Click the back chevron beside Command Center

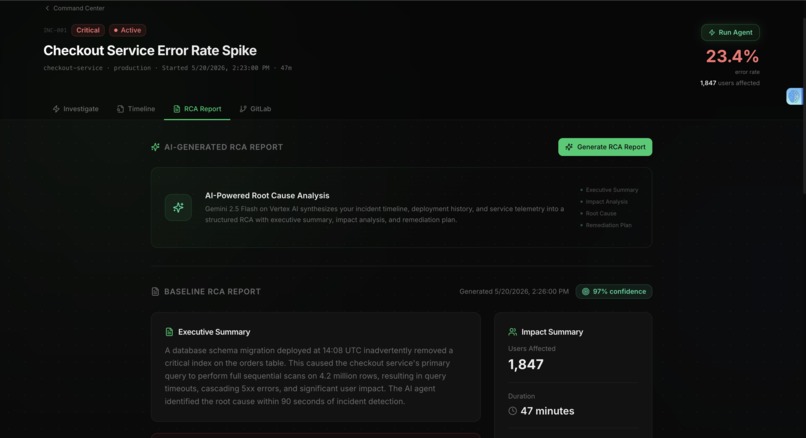[47, 8]
